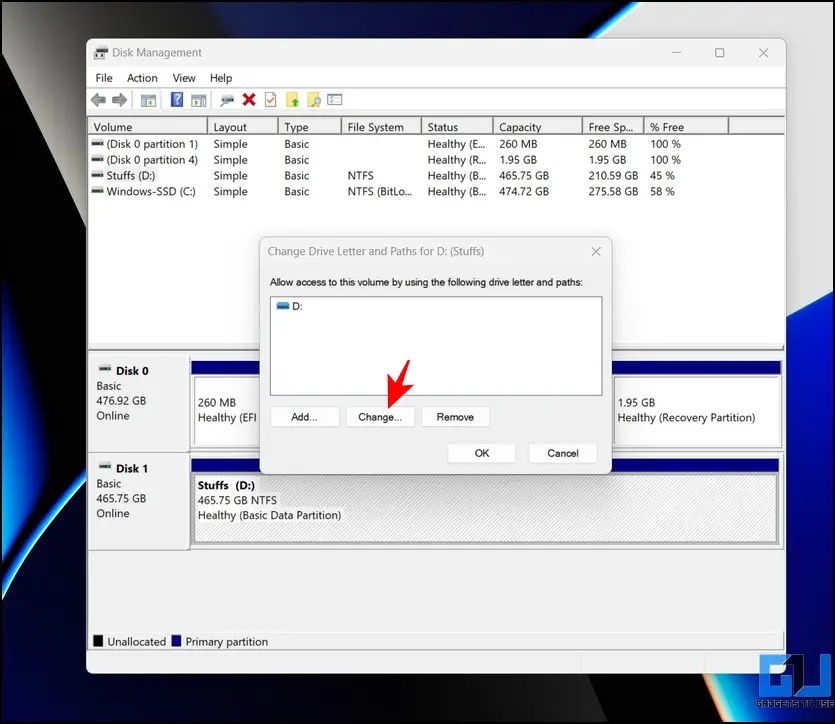Click the show/hide action pane toolbar icon
This screenshot has height=724, width=835.
click(199, 100)
